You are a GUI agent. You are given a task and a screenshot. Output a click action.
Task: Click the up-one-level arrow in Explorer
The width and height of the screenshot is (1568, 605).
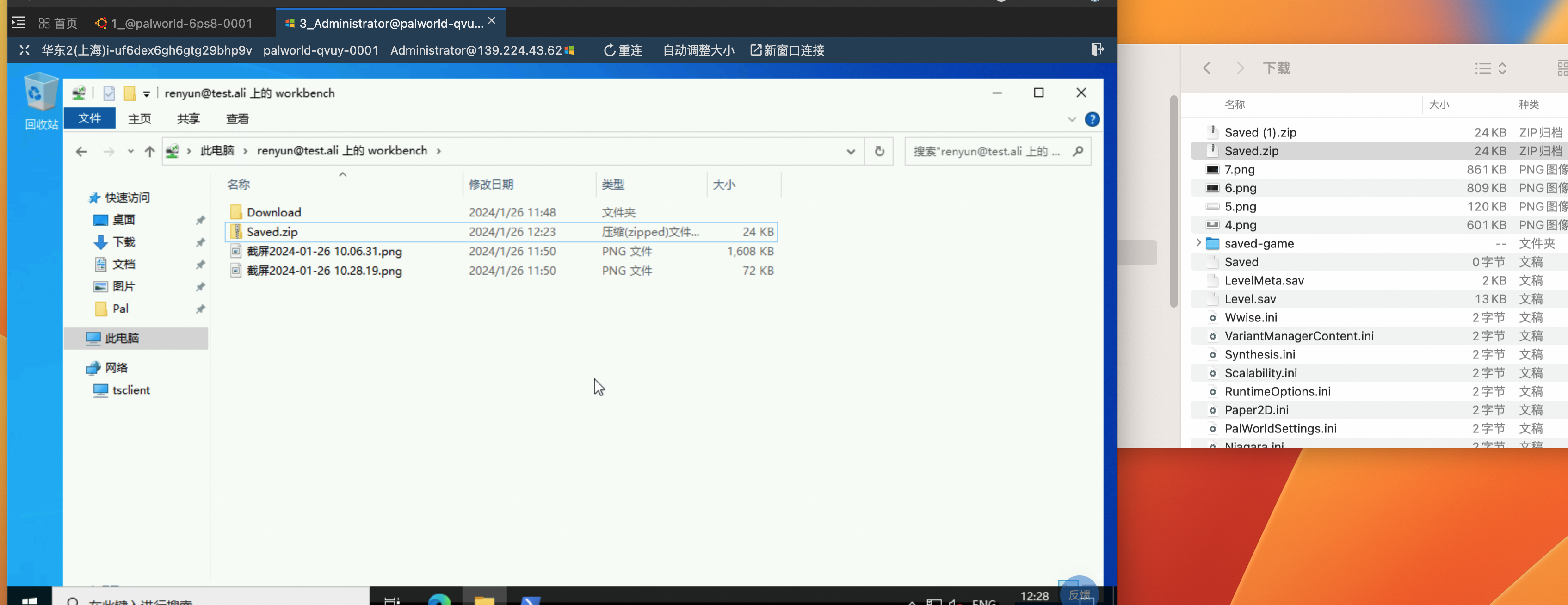(149, 152)
